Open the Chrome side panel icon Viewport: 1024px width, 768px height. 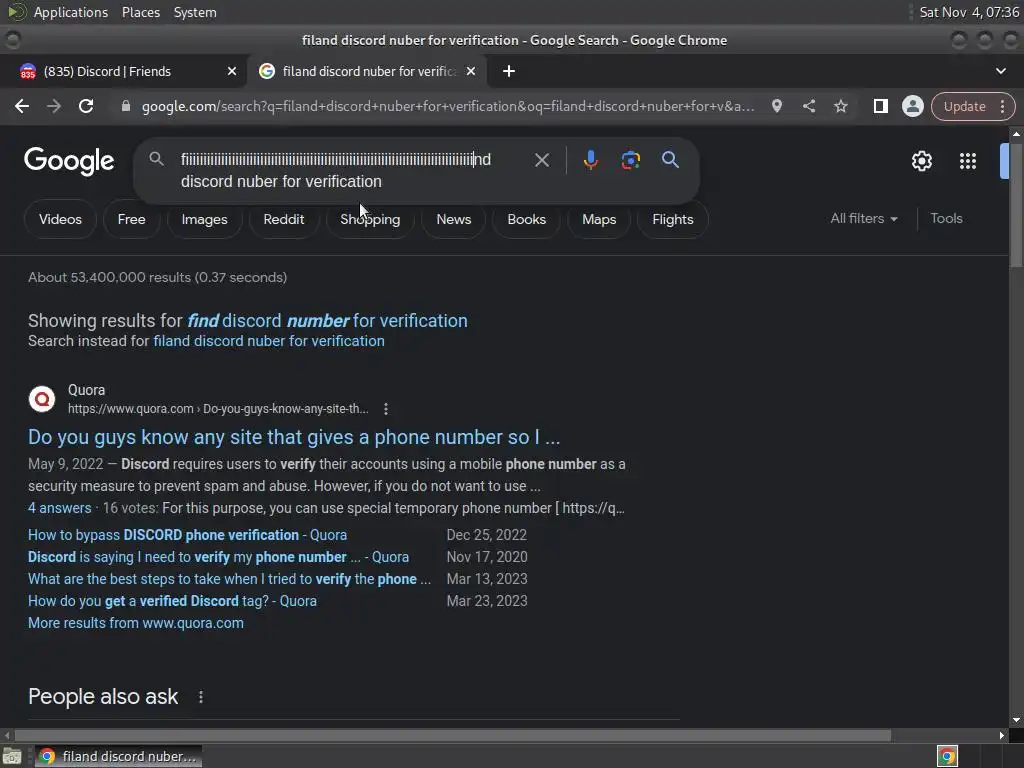click(880, 106)
